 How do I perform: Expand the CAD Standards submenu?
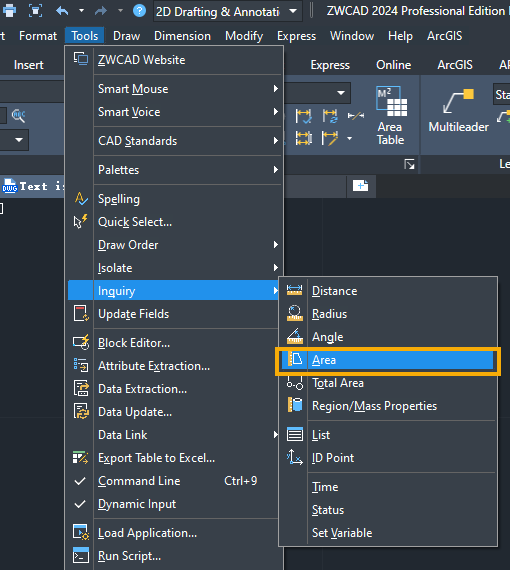[174, 141]
